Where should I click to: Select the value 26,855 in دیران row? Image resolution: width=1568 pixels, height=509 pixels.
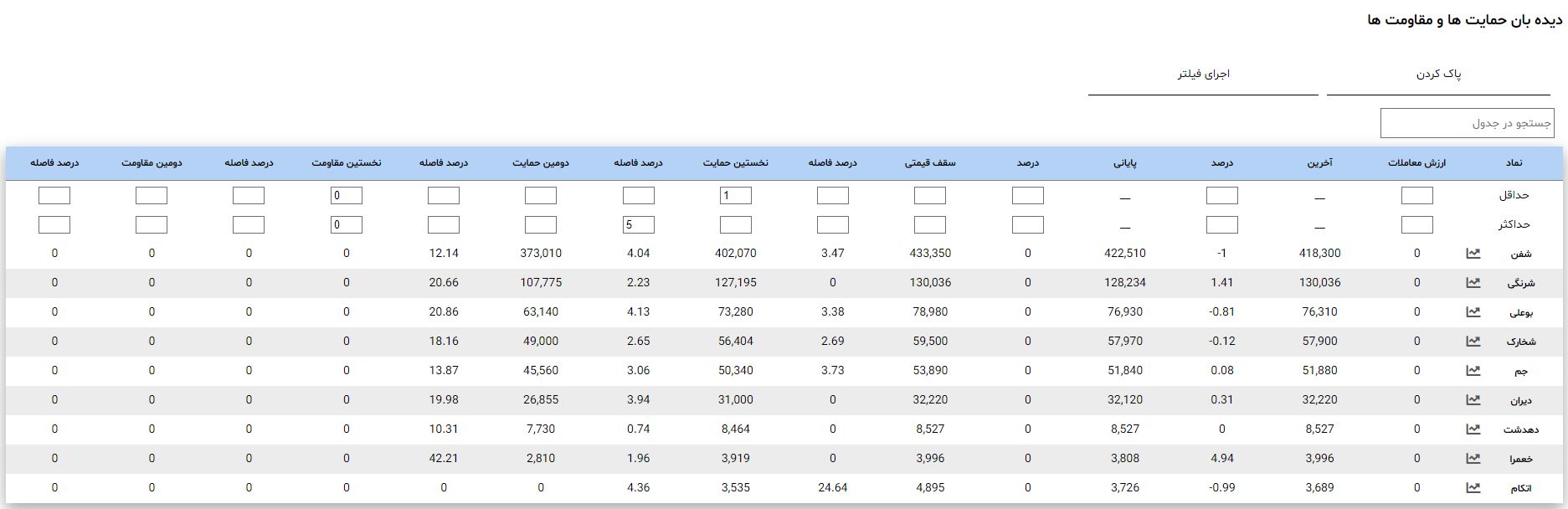pyautogui.click(x=541, y=399)
